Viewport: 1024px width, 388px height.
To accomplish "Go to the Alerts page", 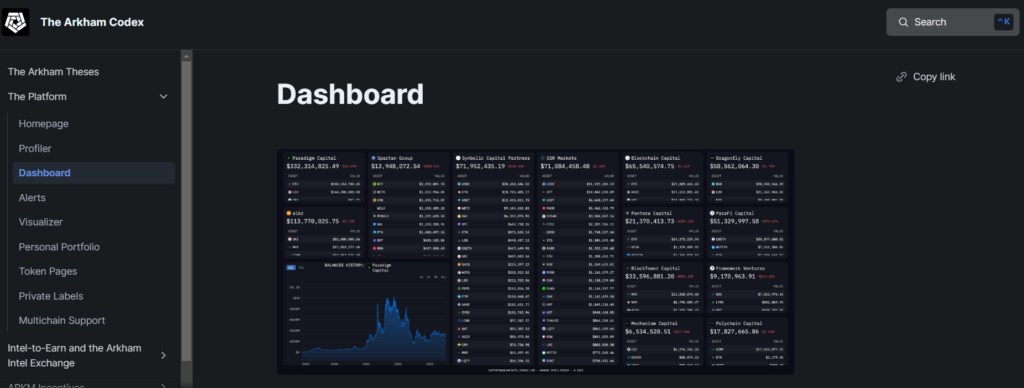I will tap(32, 198).
